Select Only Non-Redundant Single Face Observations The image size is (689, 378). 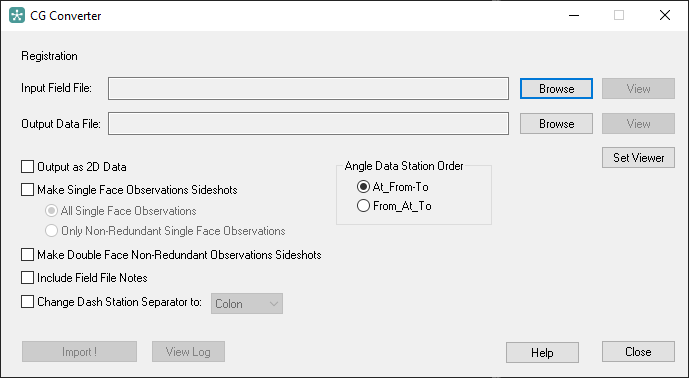(51, 231)
